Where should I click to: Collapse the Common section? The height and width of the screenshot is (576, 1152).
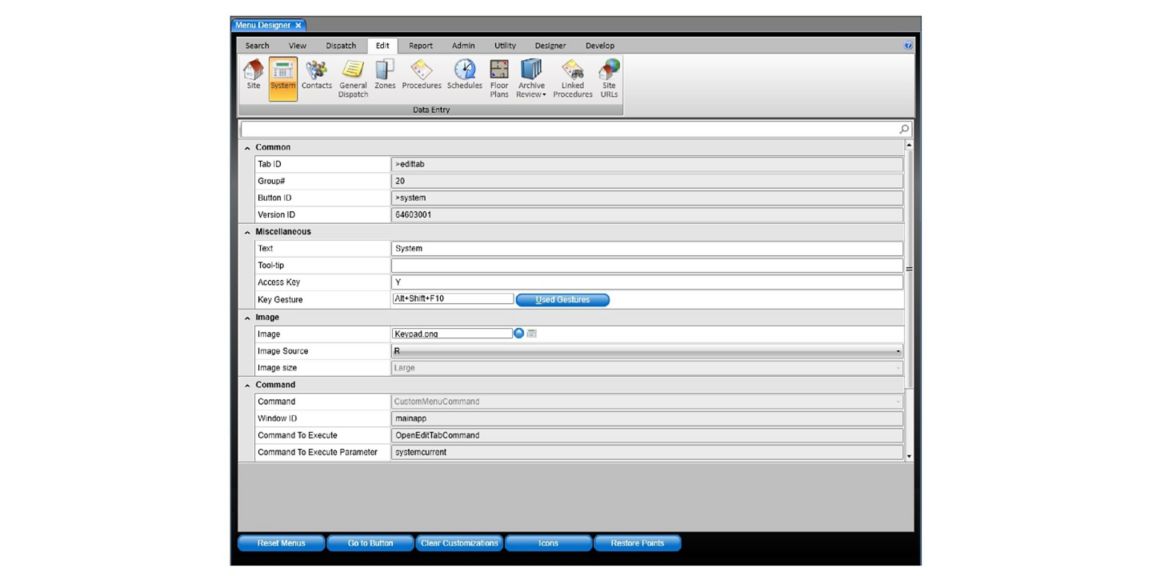[248, 147]
